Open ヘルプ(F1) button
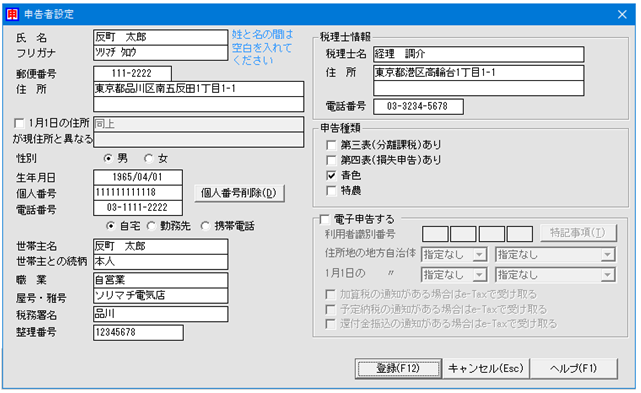 tap(573, 368)
